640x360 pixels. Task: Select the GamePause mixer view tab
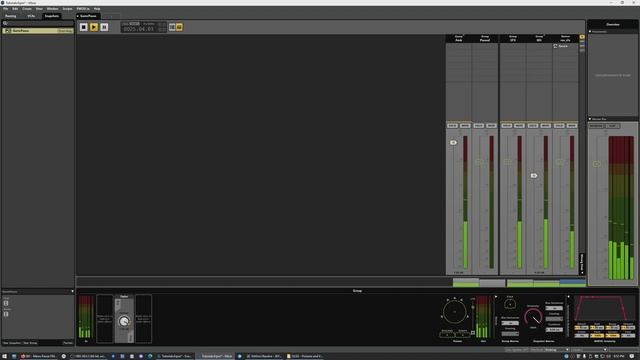[88, 16]
